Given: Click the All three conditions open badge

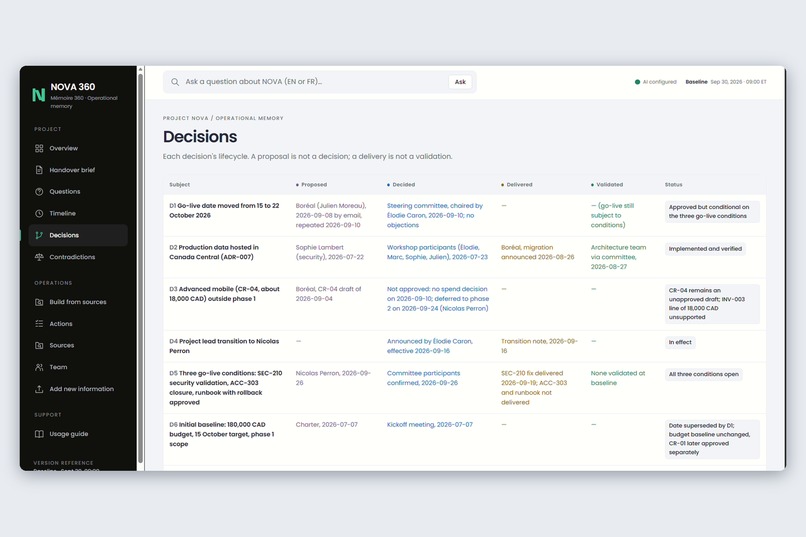Looking at the screenshot, I should pos(704,375).
